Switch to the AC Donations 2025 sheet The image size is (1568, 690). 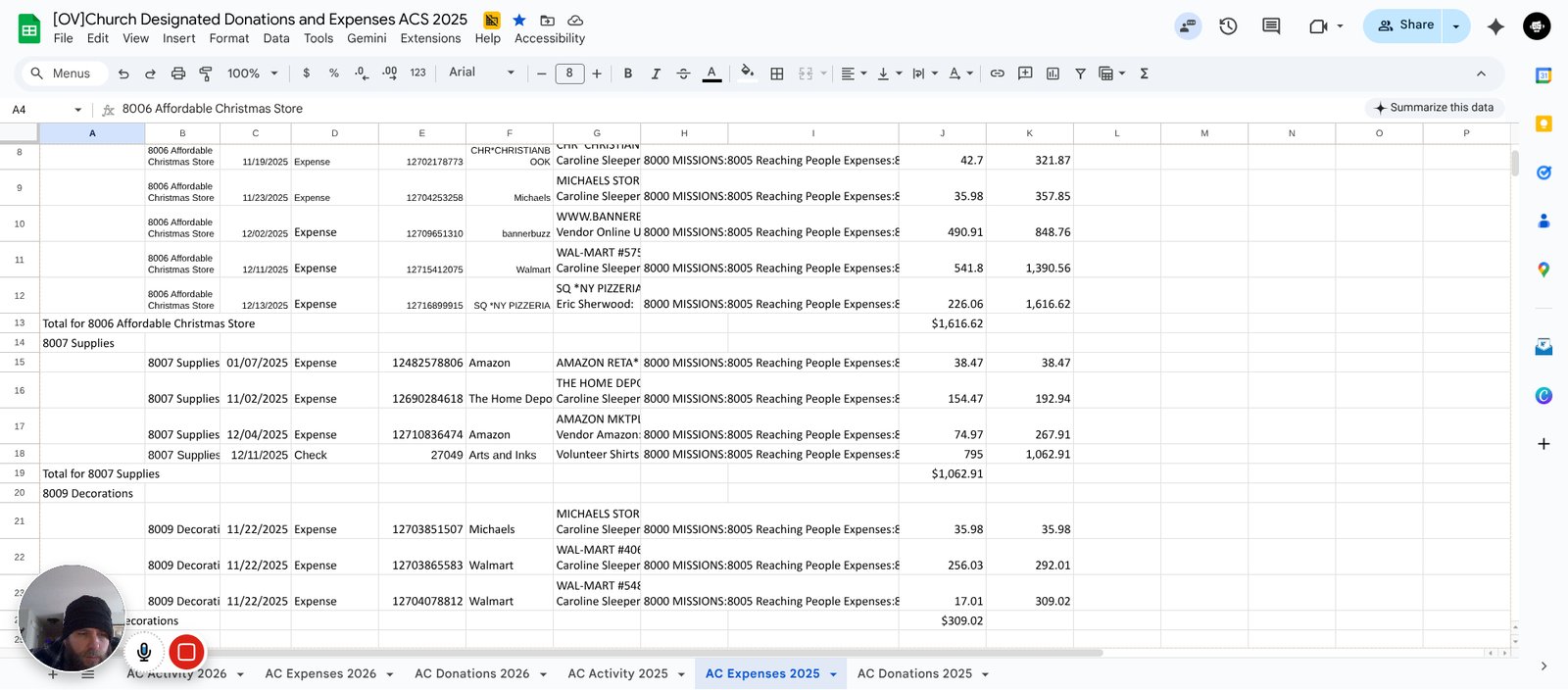pos(914,674)
